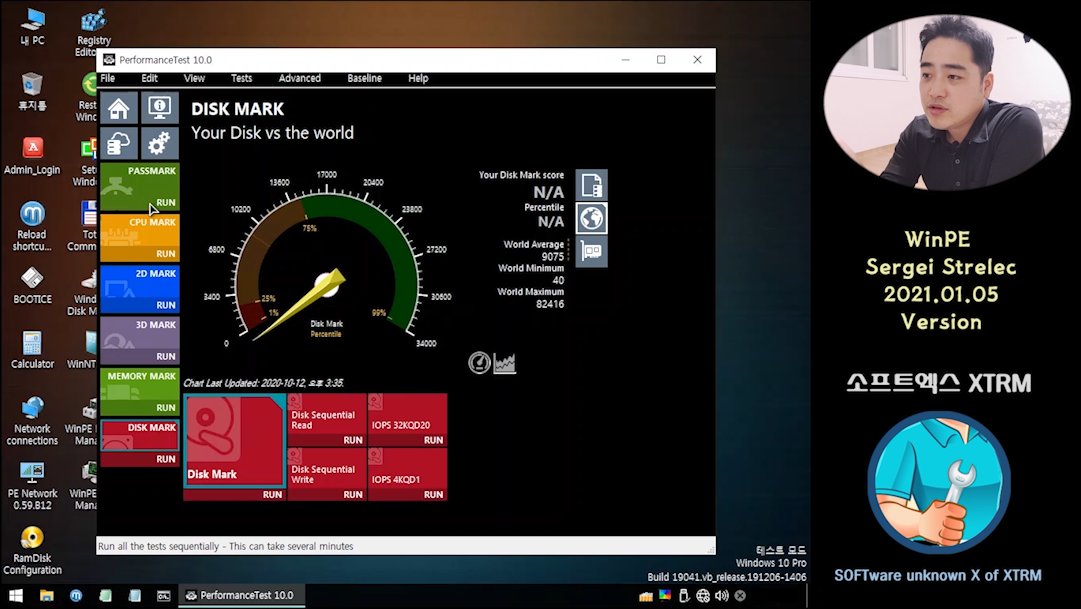This screenshot has height=609, width=1081.
Task: Run the Disk Sequential Read test
Action: [352, 439]
